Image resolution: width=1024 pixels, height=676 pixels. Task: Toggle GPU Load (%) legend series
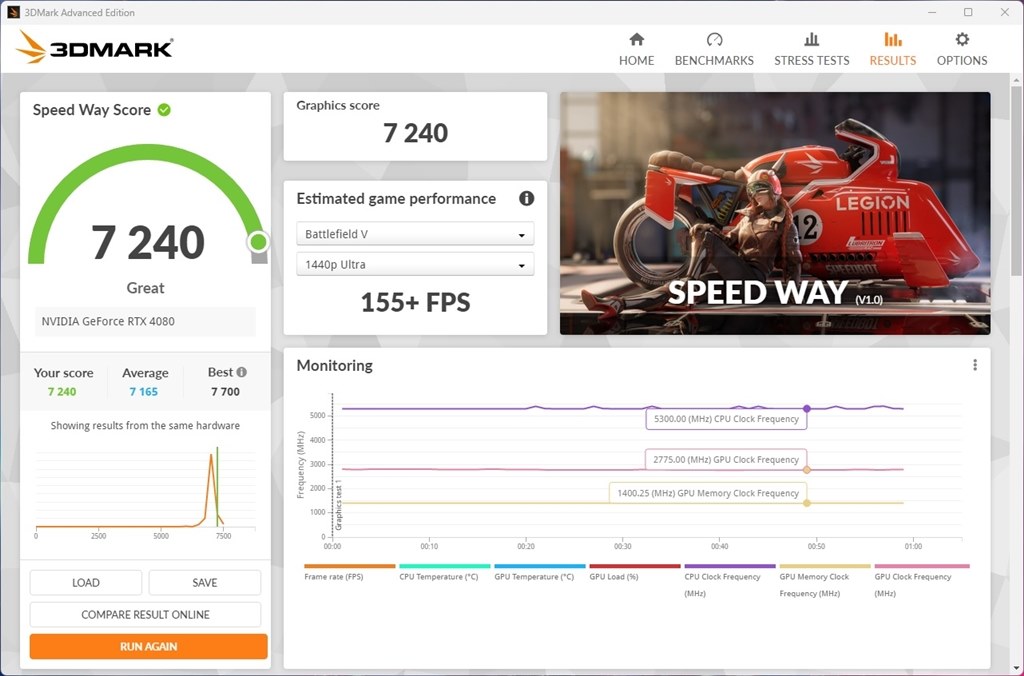[634, 573]
